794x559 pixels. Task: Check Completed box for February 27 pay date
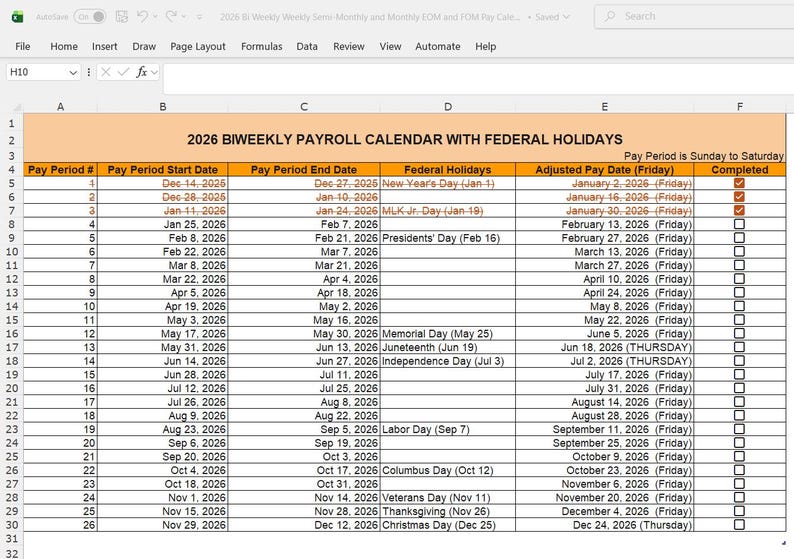point(739,237)
